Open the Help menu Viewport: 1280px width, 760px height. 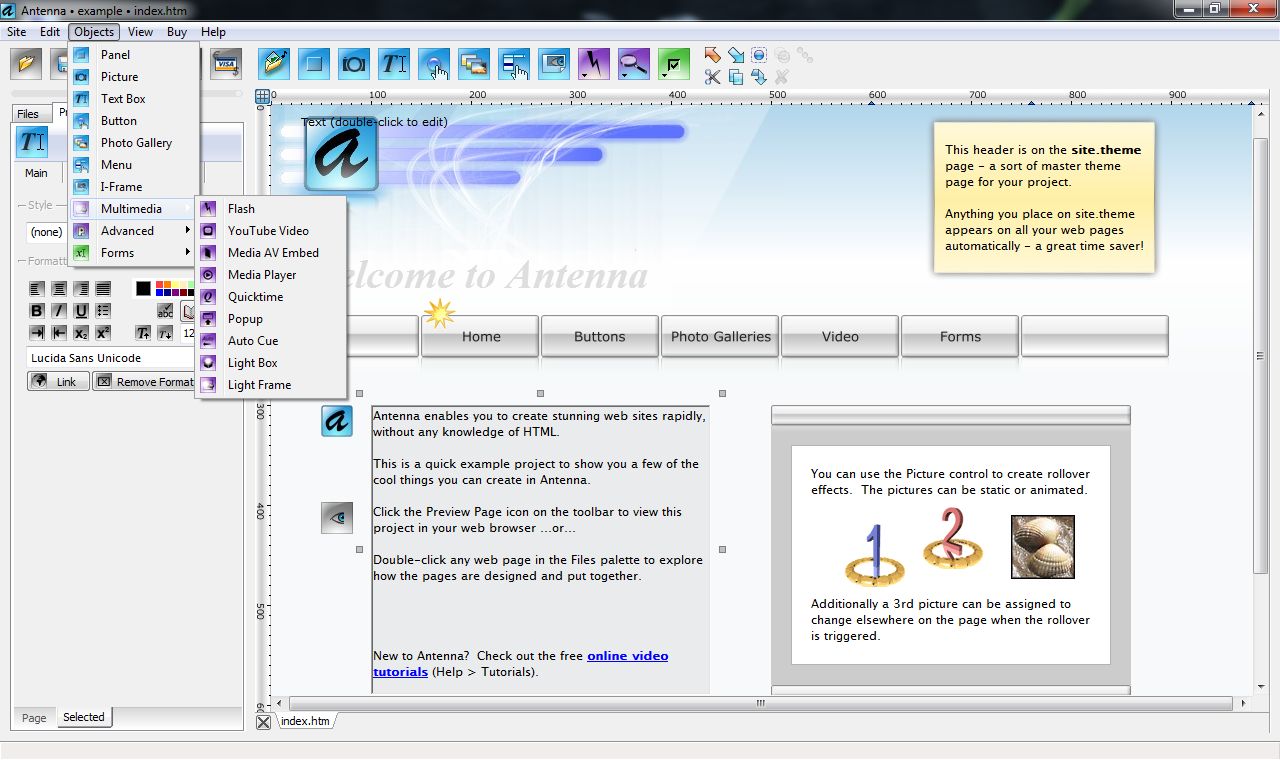[214, 32]
